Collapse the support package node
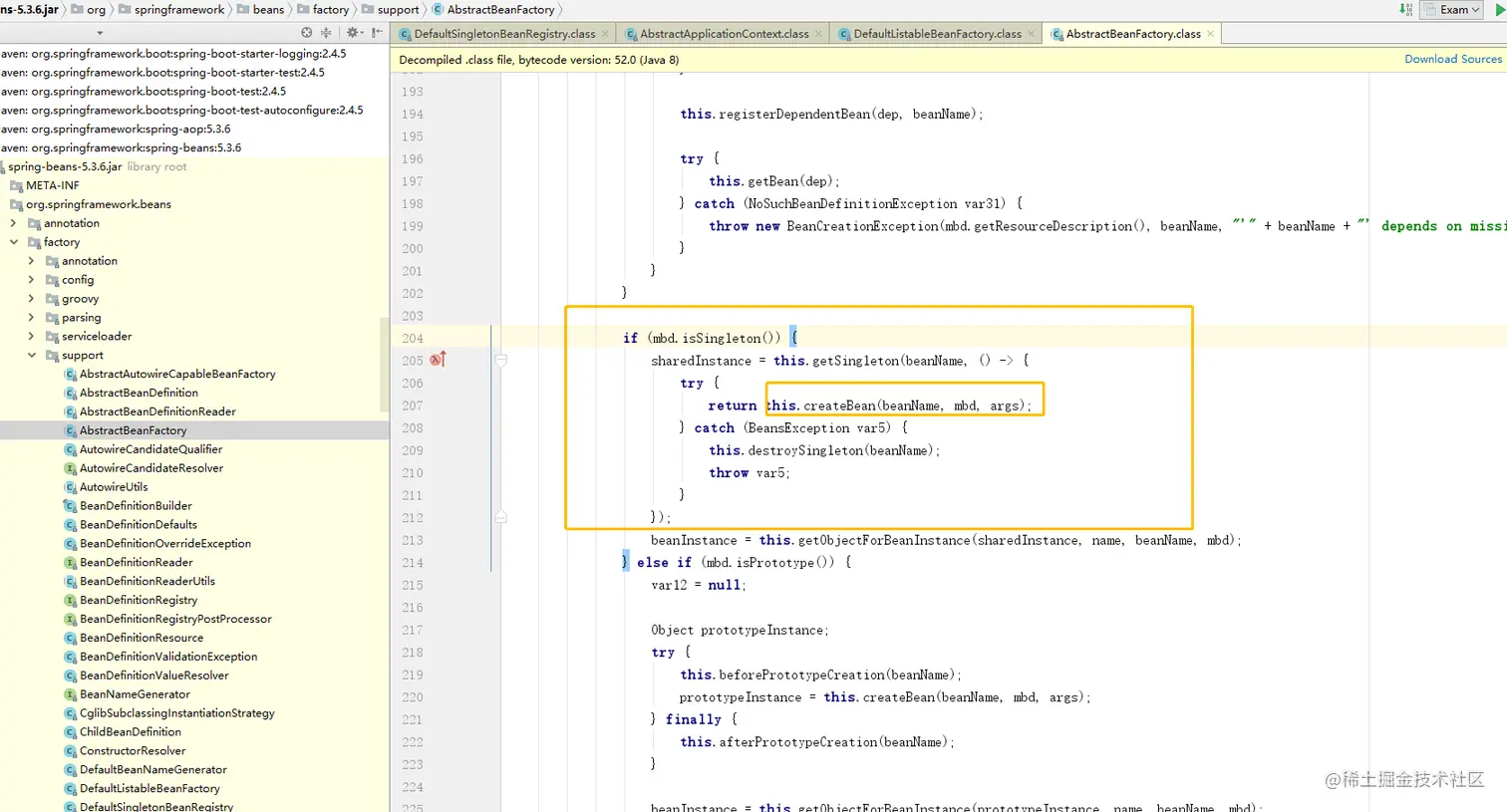This screenshot has height=812, width=1507. pos(31,356)
